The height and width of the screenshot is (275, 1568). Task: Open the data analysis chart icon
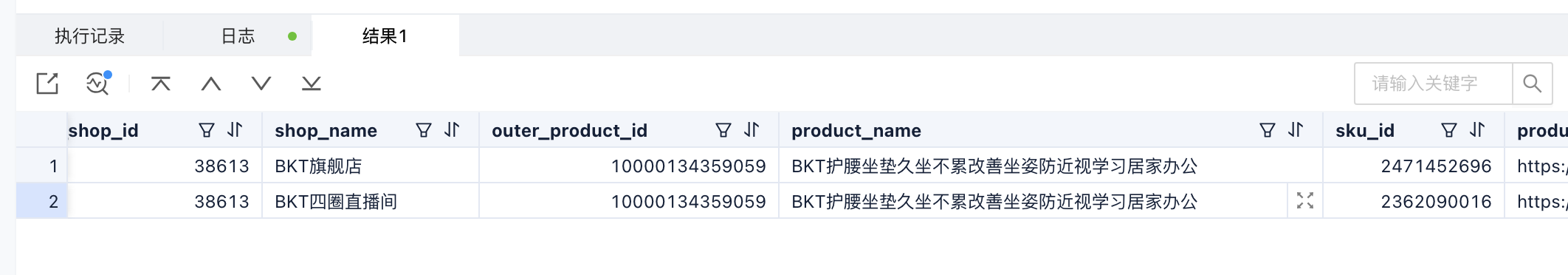click(x=98, y=84)
